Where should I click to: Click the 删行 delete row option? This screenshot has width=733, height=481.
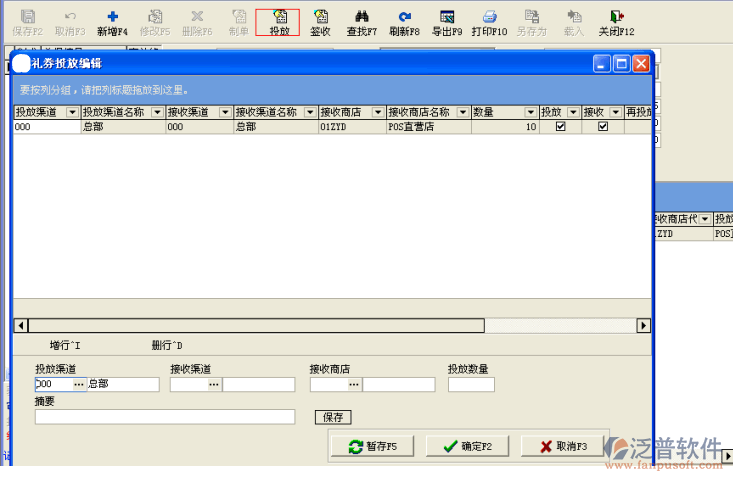point(167,346)
